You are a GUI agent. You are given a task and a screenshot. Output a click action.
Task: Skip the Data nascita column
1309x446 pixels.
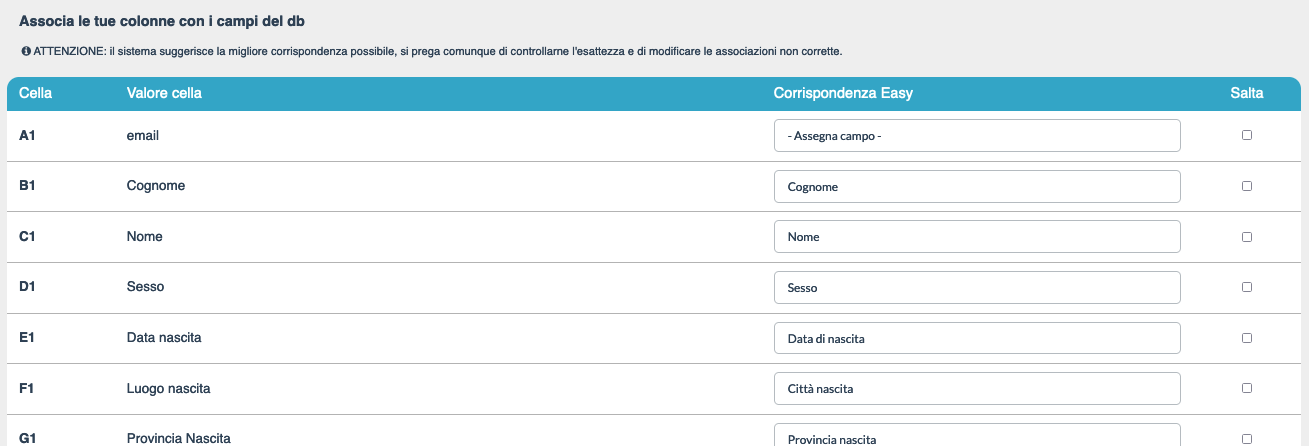coord(1247,338)
